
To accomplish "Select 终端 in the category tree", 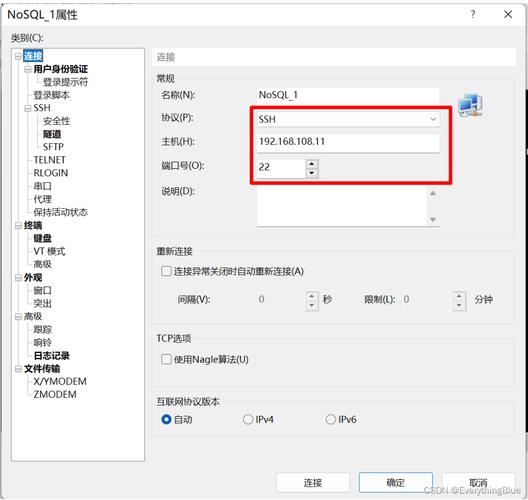I will [x=33, y=225].
